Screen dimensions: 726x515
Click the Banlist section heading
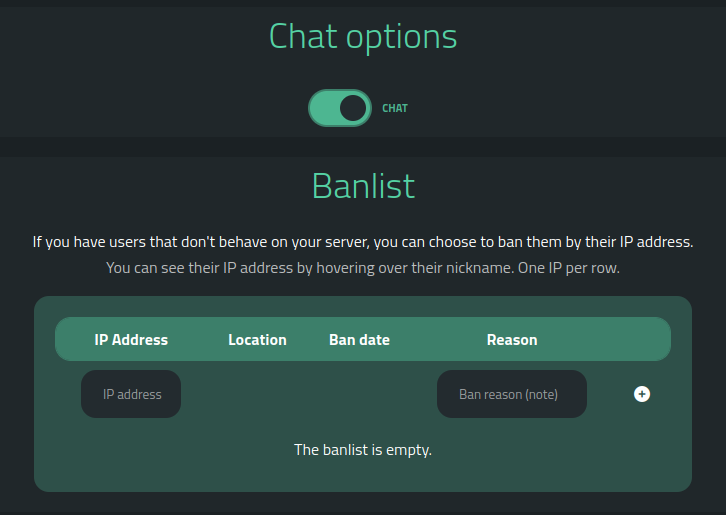pyautogui.click(x=363, y=186)
